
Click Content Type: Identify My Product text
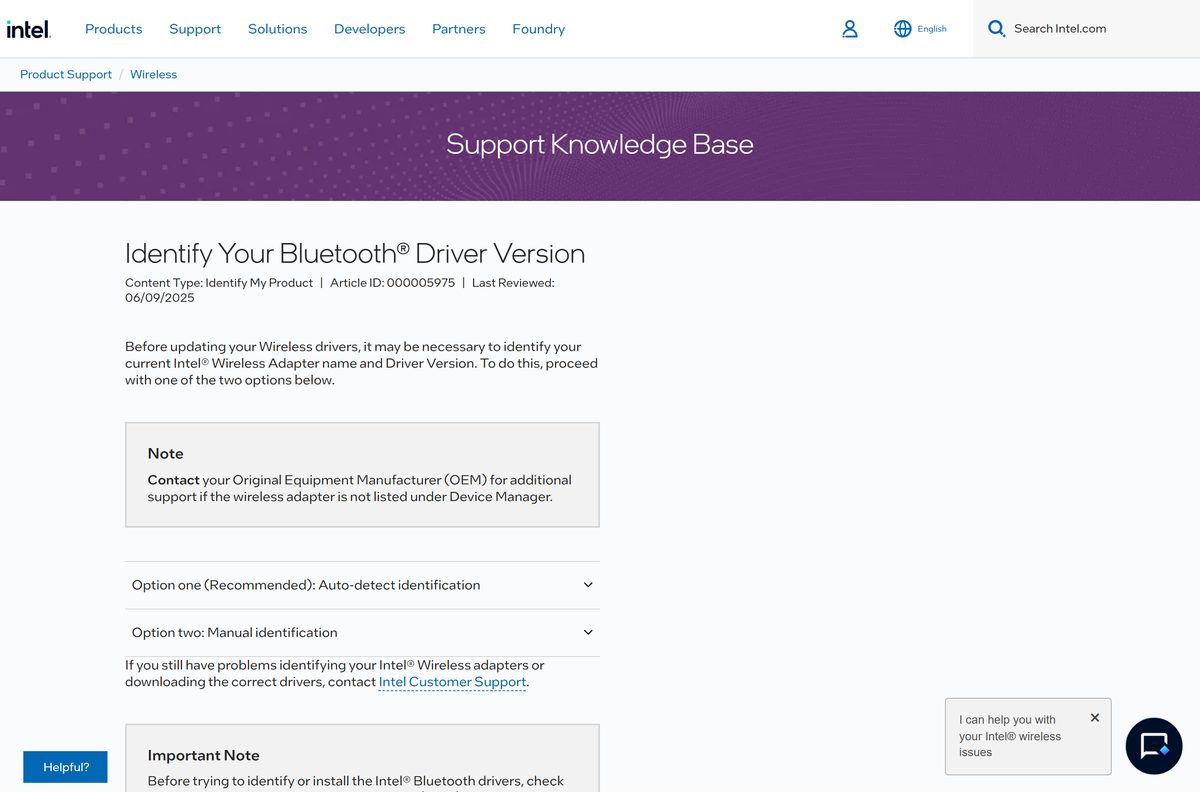pyautogui.click(x=219, y=283)
